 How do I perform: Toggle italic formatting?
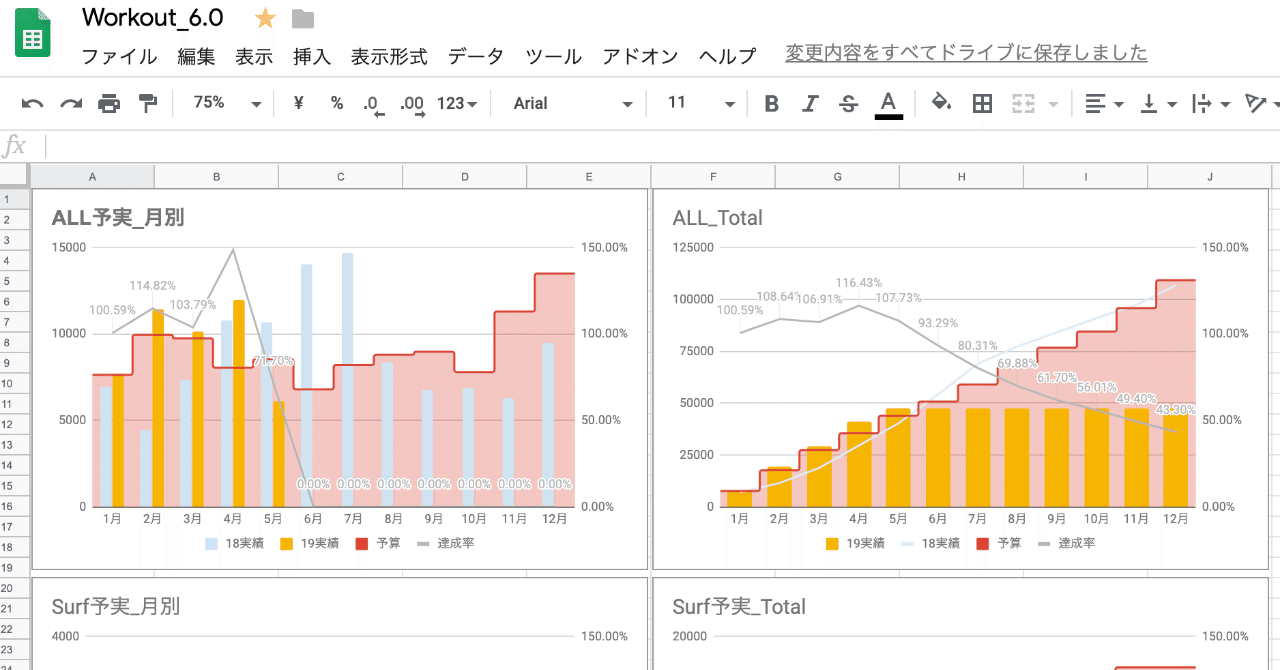pos(810,103)
